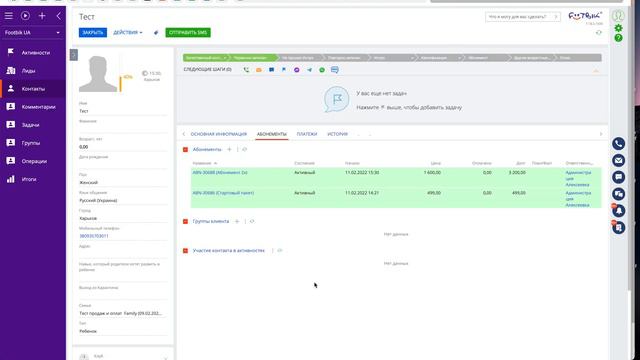The height and width of the screenshot is (360, 640).
Task: Click the blue ЗАКРЫТЬ button
Action: 93,33
